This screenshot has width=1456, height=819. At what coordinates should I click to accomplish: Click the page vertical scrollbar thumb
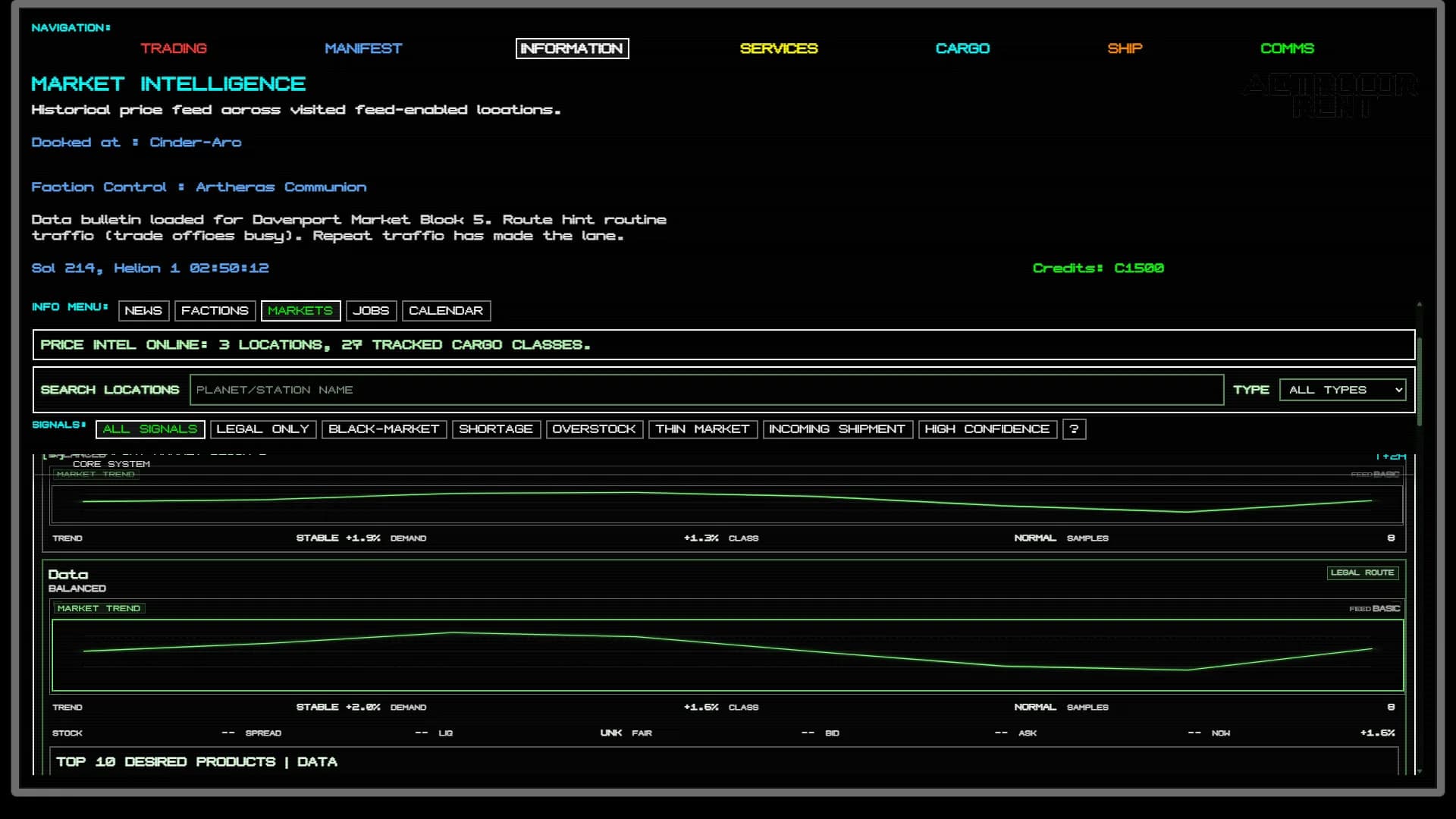tap(1419, 381)
